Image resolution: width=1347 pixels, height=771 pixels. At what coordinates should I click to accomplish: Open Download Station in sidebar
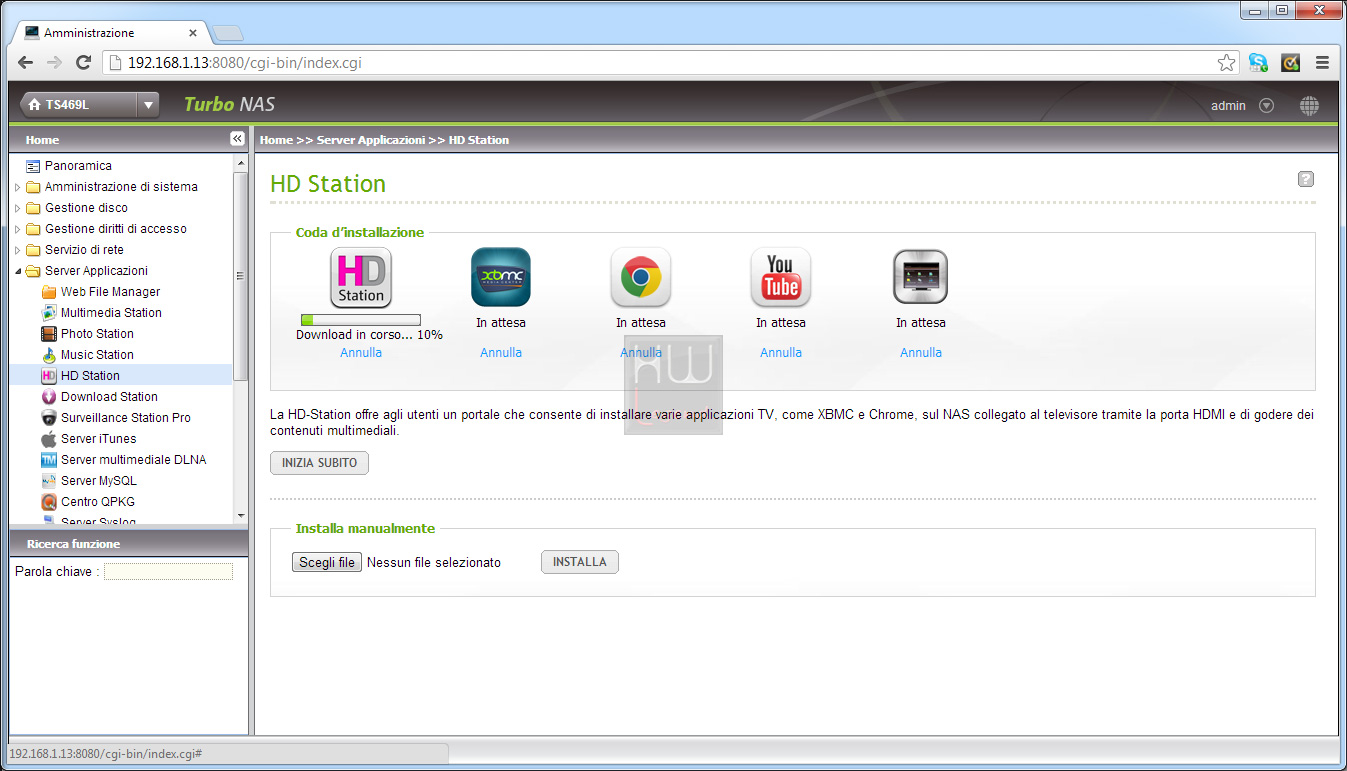point(109,397)
